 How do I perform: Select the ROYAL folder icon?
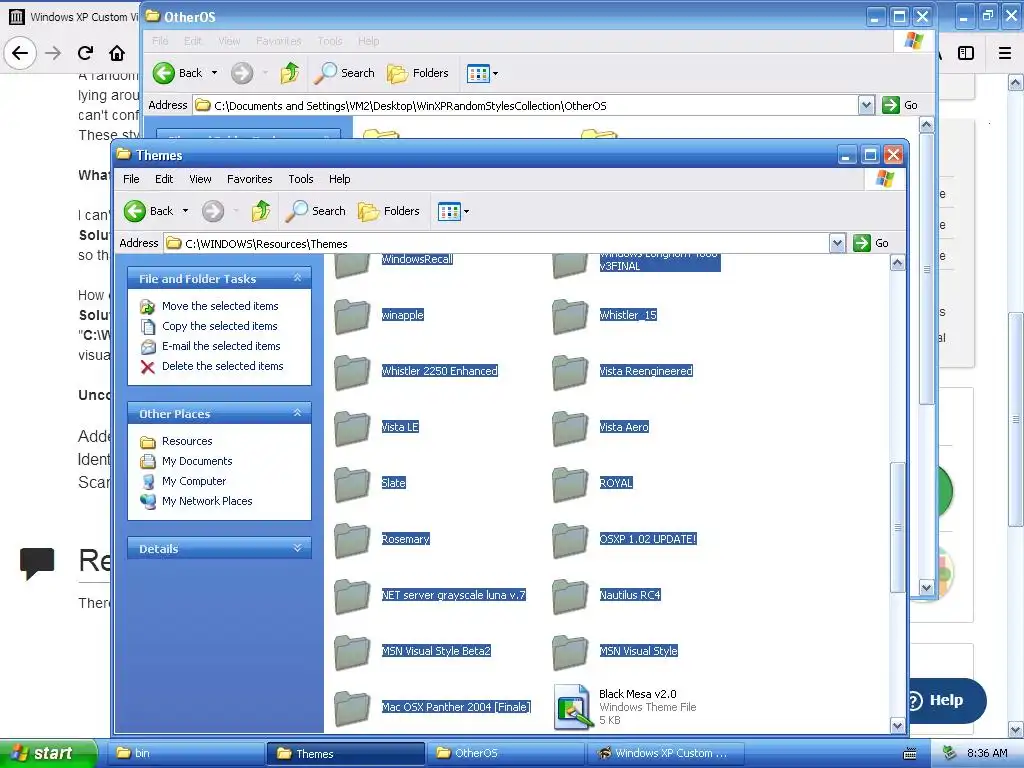point(570,485)
